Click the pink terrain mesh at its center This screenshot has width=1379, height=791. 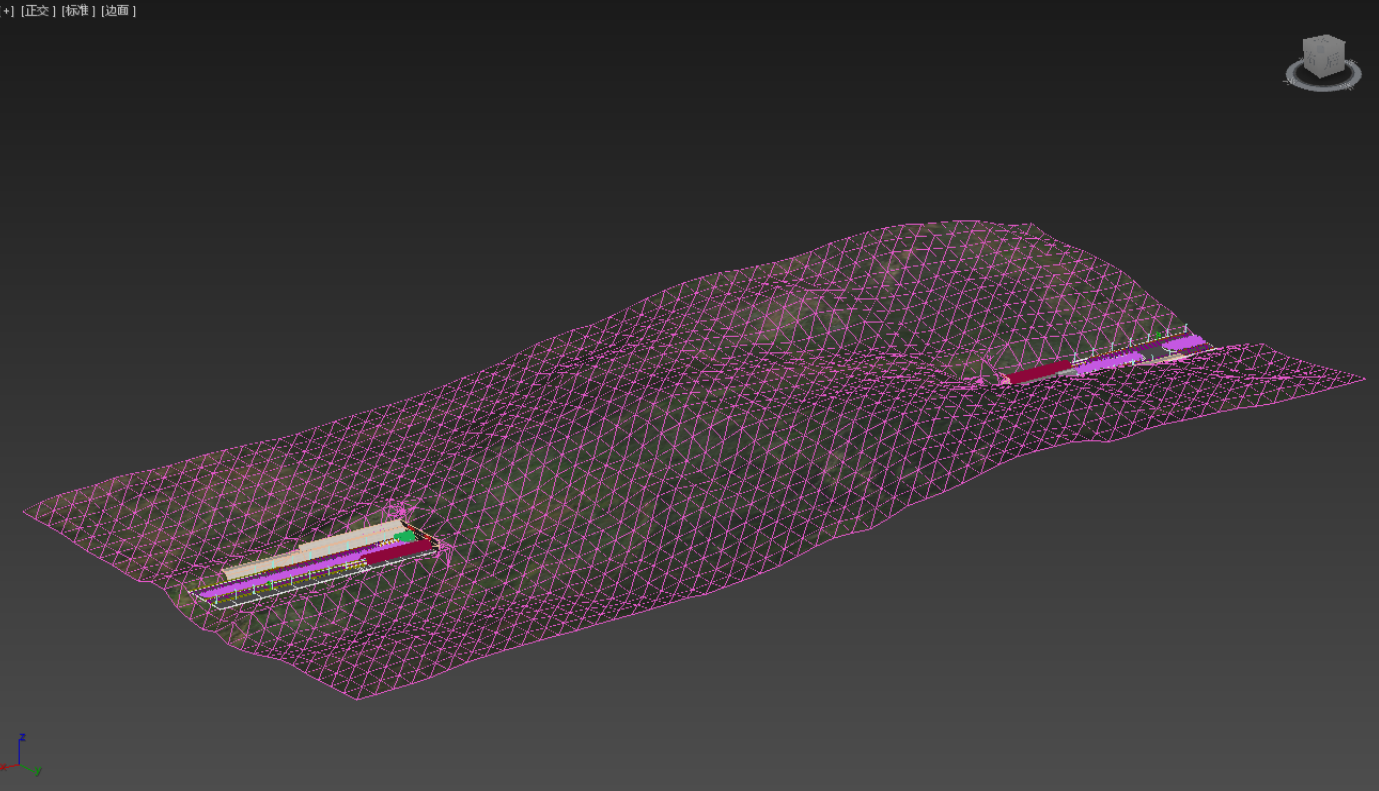tap(690, 450)
